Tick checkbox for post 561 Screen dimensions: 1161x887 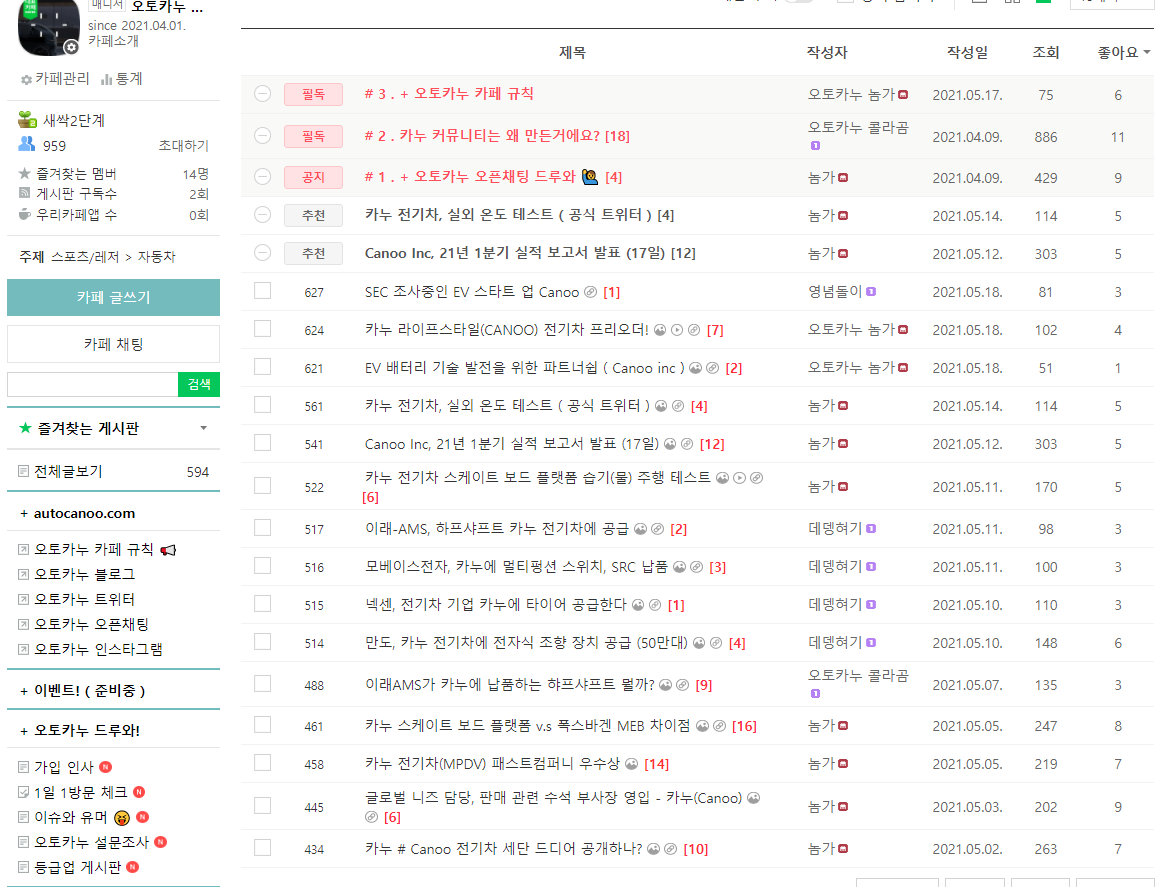click(x=262, y=404)
